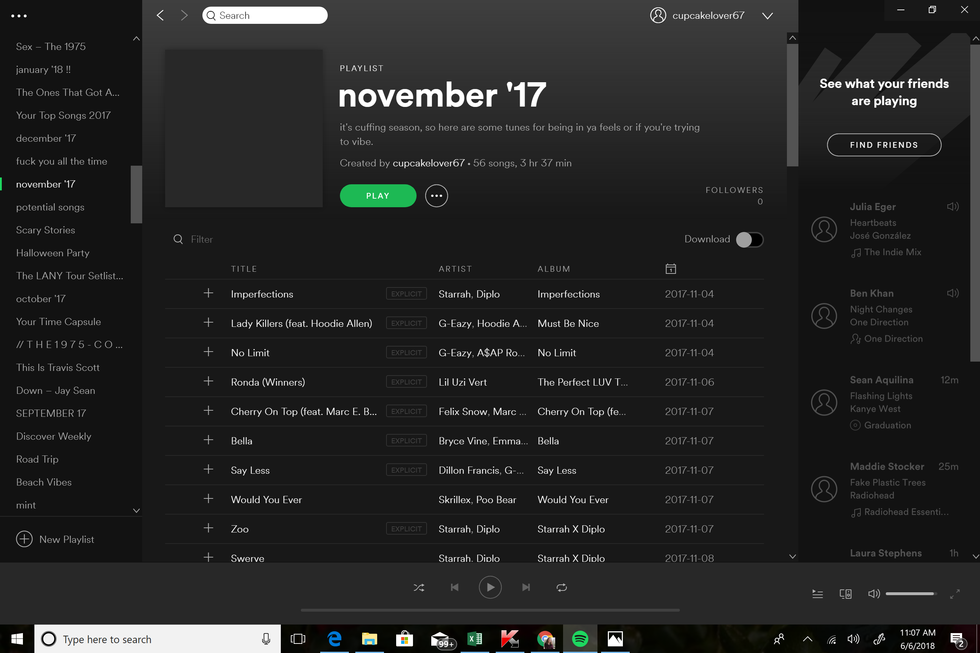
Task: Click the FIND FRIENDS button
Action: [884, 145]
